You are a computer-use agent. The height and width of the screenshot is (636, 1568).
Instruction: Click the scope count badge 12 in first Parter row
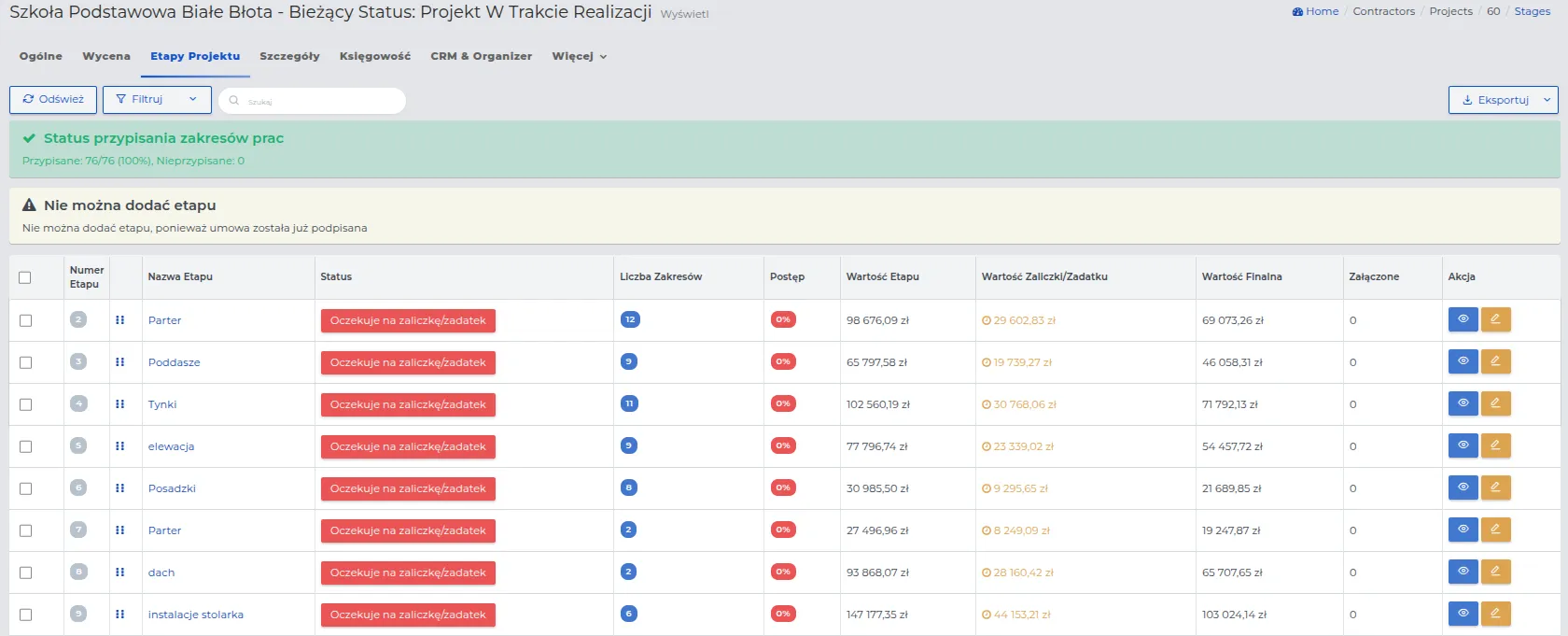(630, 319)
